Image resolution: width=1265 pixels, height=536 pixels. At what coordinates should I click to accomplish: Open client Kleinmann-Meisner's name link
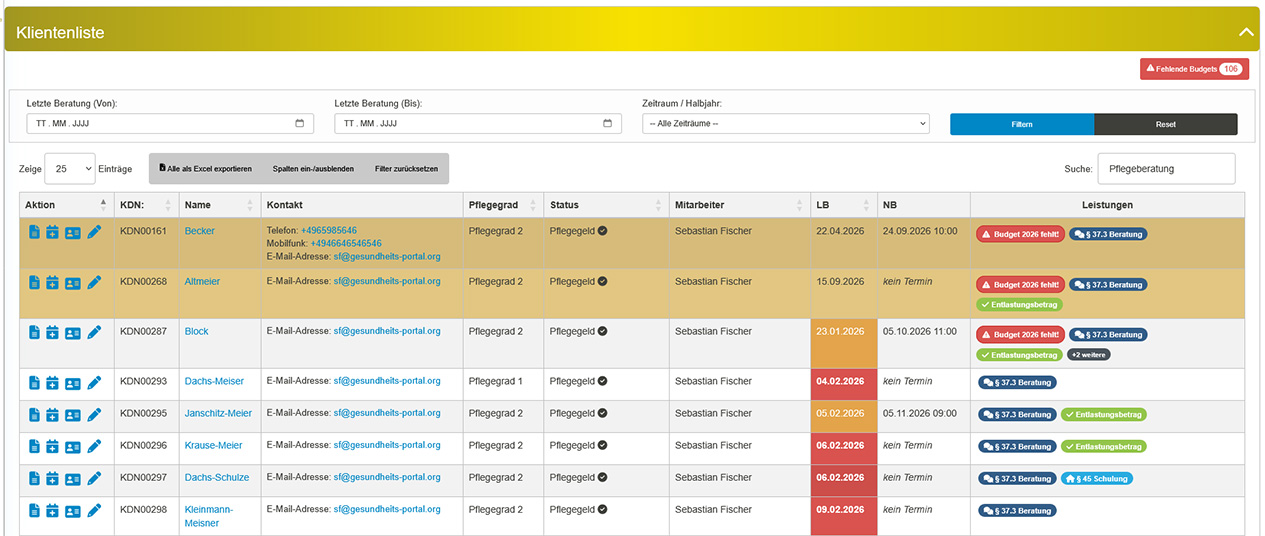click(209, 516)
